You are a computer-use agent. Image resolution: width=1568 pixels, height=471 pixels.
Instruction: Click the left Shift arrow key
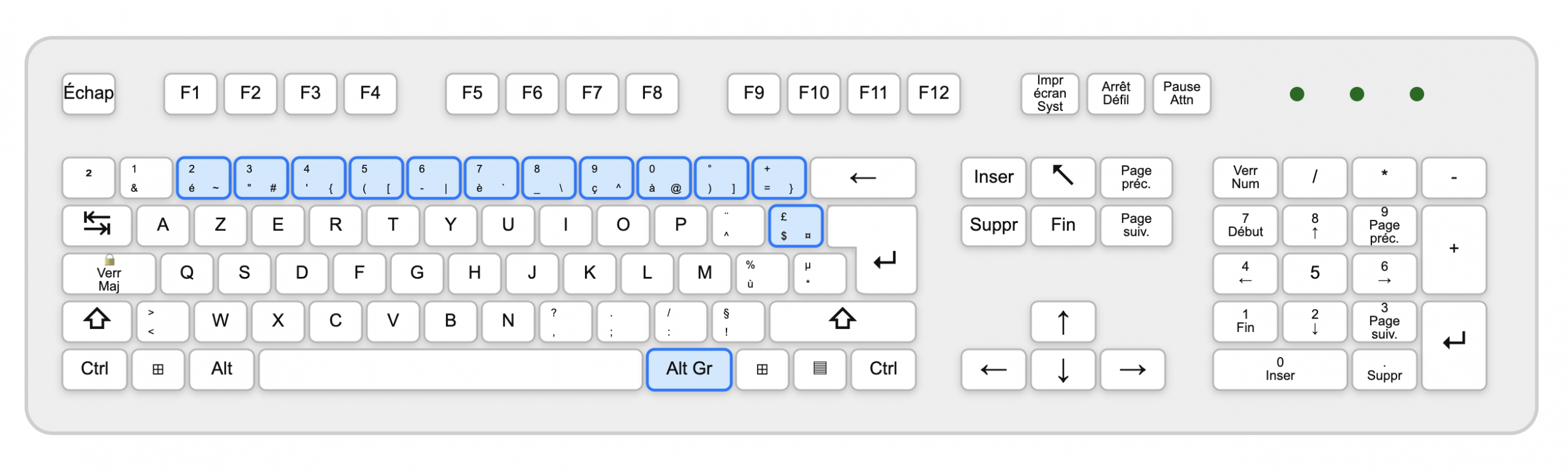(97, 321)
